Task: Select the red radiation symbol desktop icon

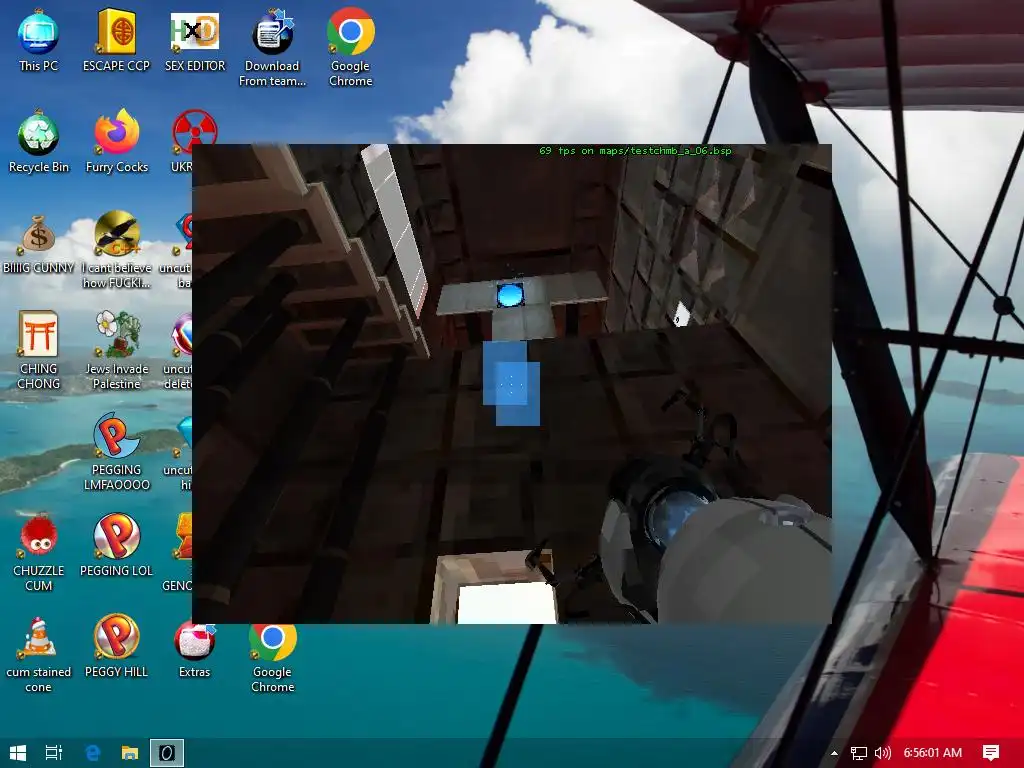Action: click(x=195, y=133)
